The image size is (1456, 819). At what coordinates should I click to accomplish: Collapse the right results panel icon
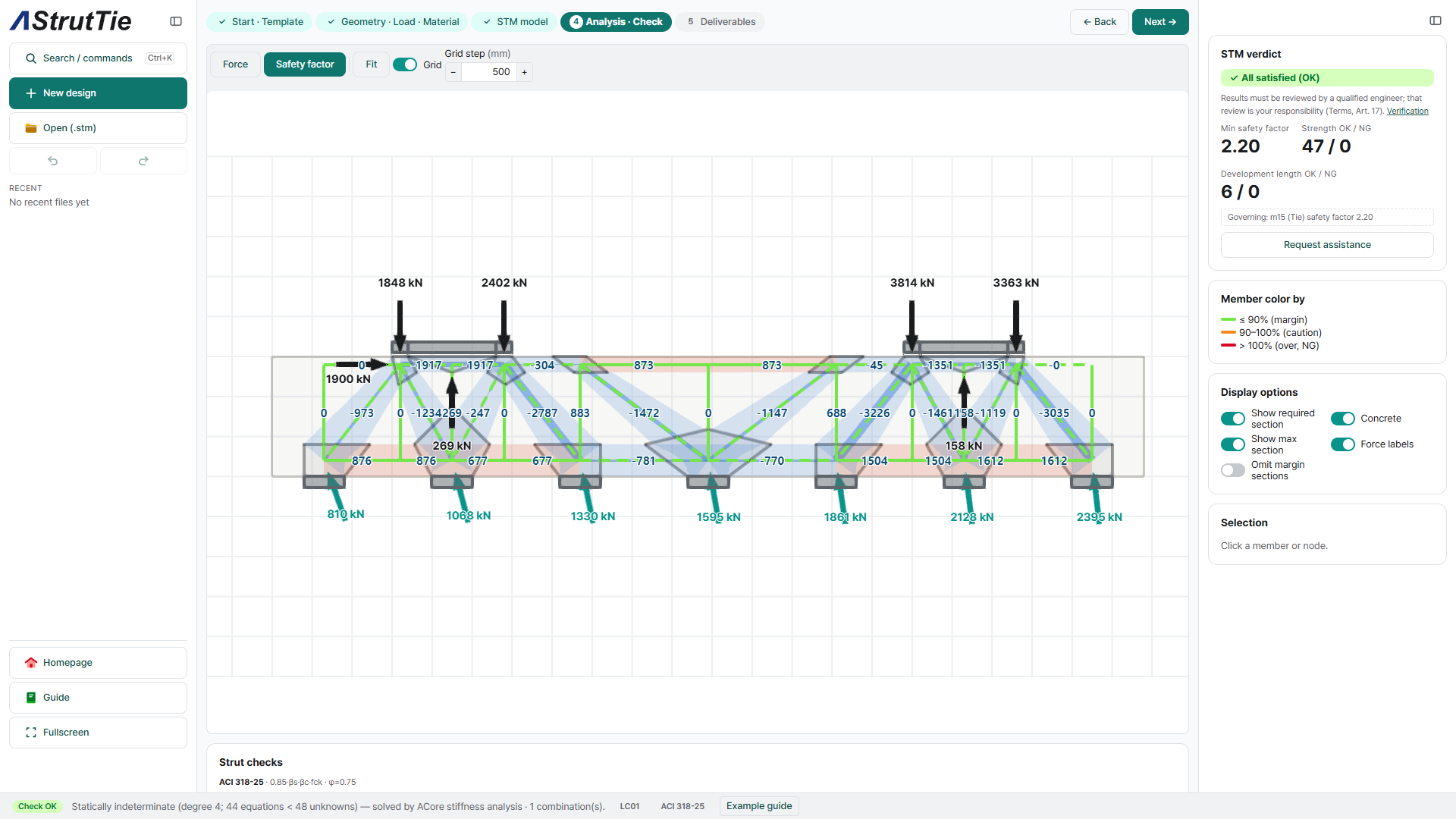pyautogui.click(x=1436, y=20)
